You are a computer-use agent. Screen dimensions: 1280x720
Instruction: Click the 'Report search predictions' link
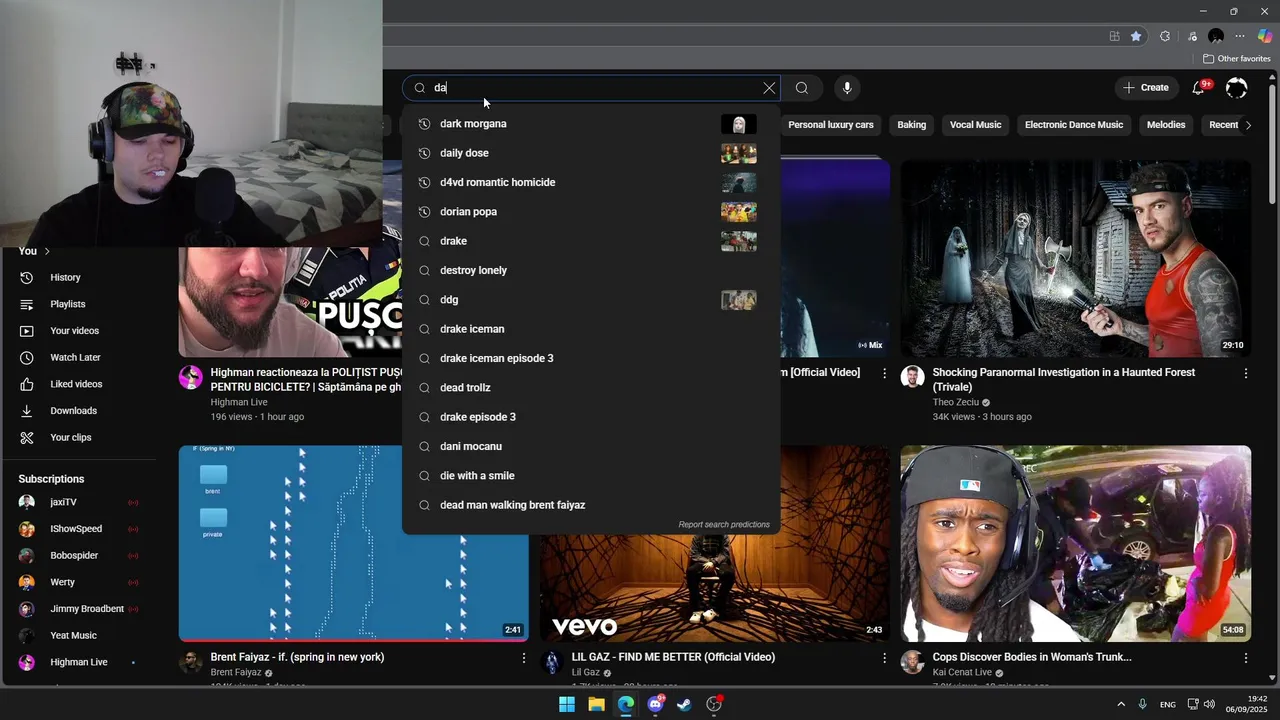coord(724,524)
